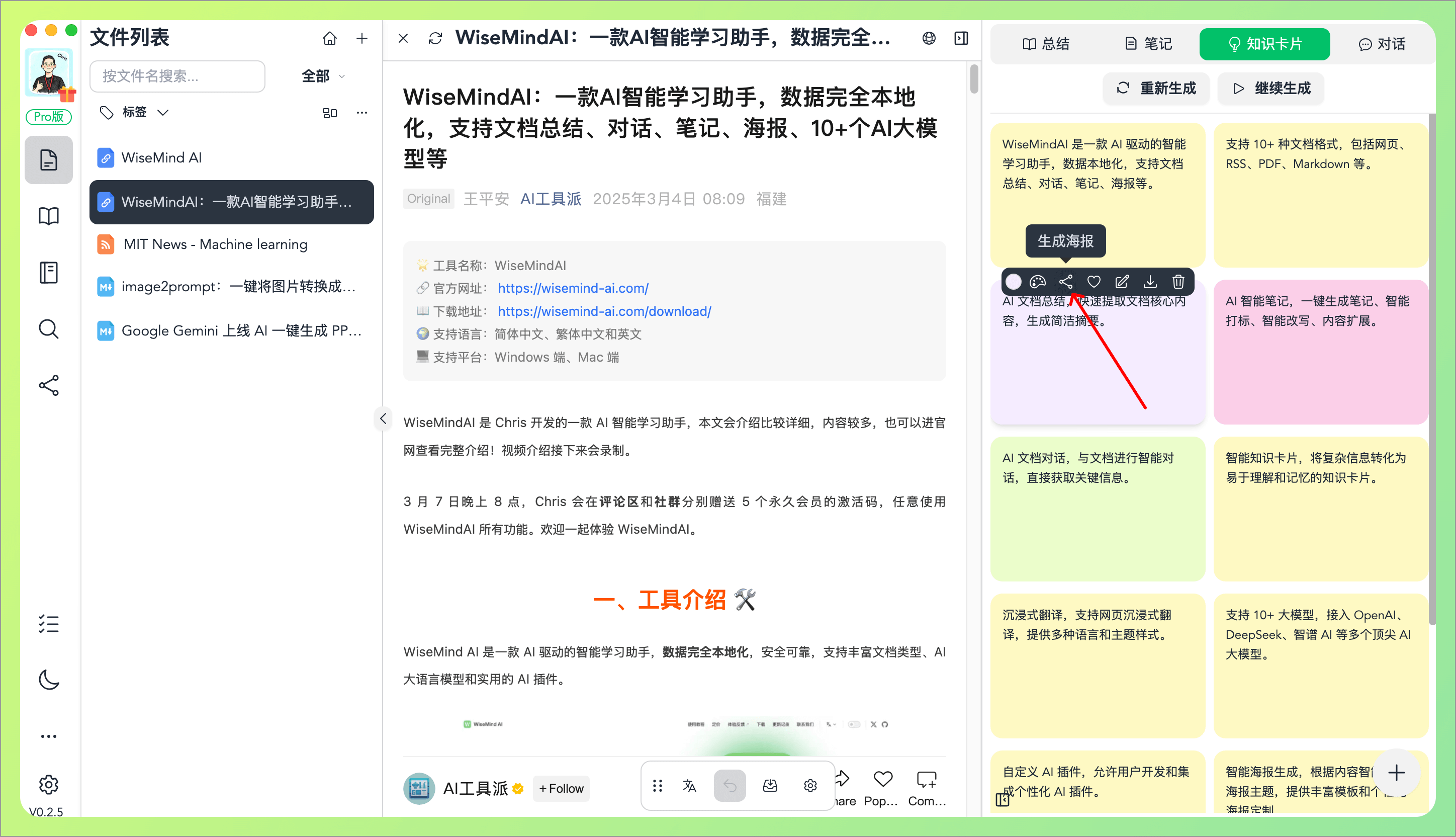Open the palette icon on the knowledge card toolbar
This screenshot has width=1456, height=837.
coord(1037,282)
